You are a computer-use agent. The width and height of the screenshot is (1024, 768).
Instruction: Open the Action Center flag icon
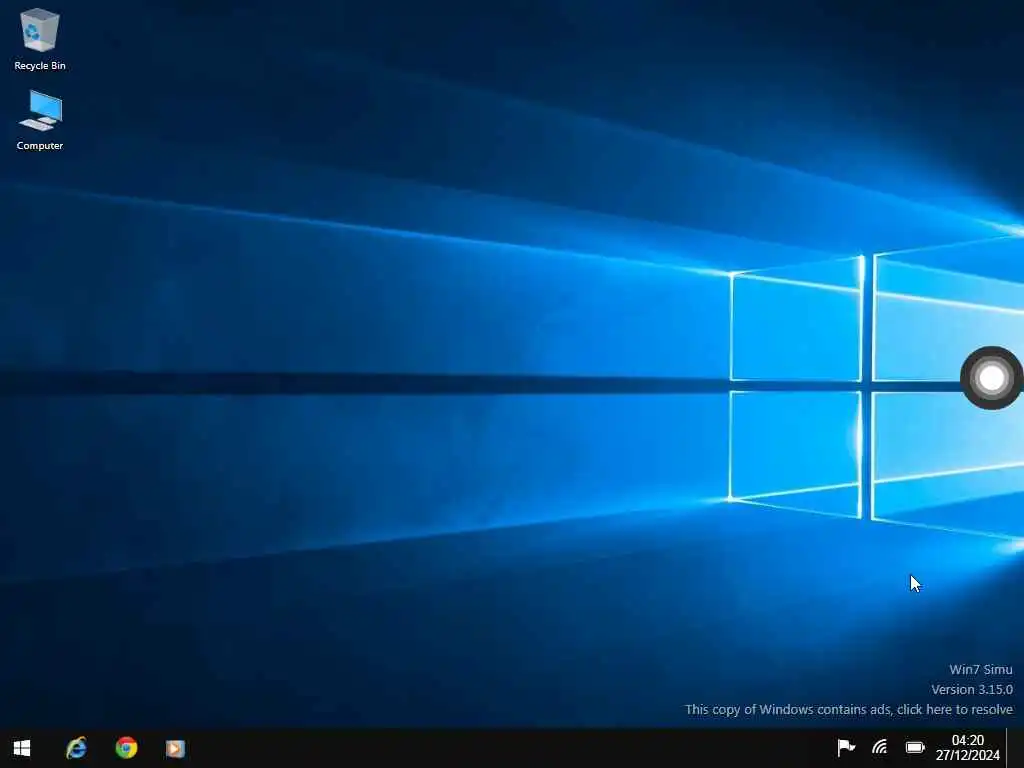pos(846,747)
